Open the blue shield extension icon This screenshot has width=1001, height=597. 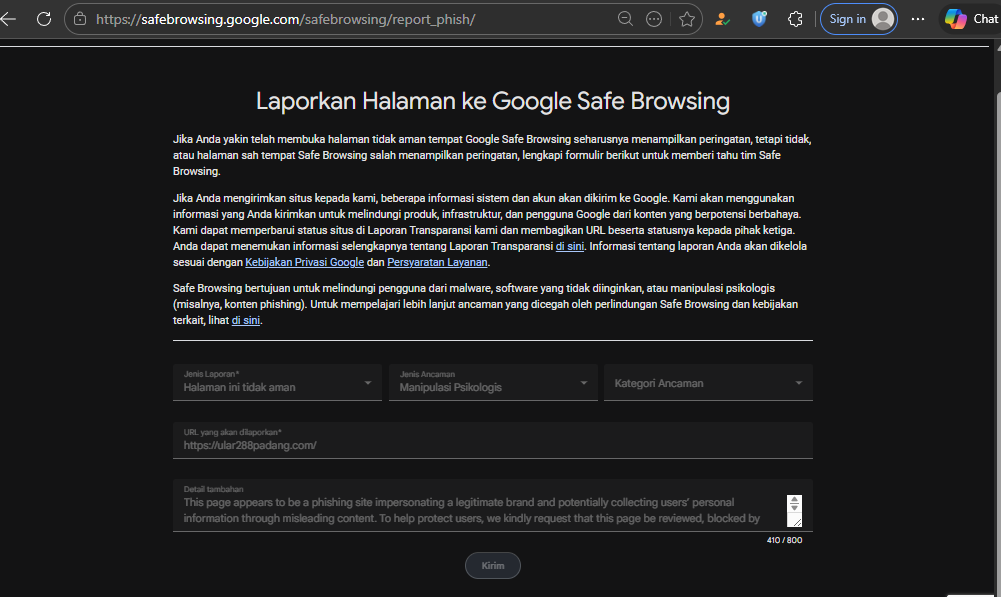759,19
